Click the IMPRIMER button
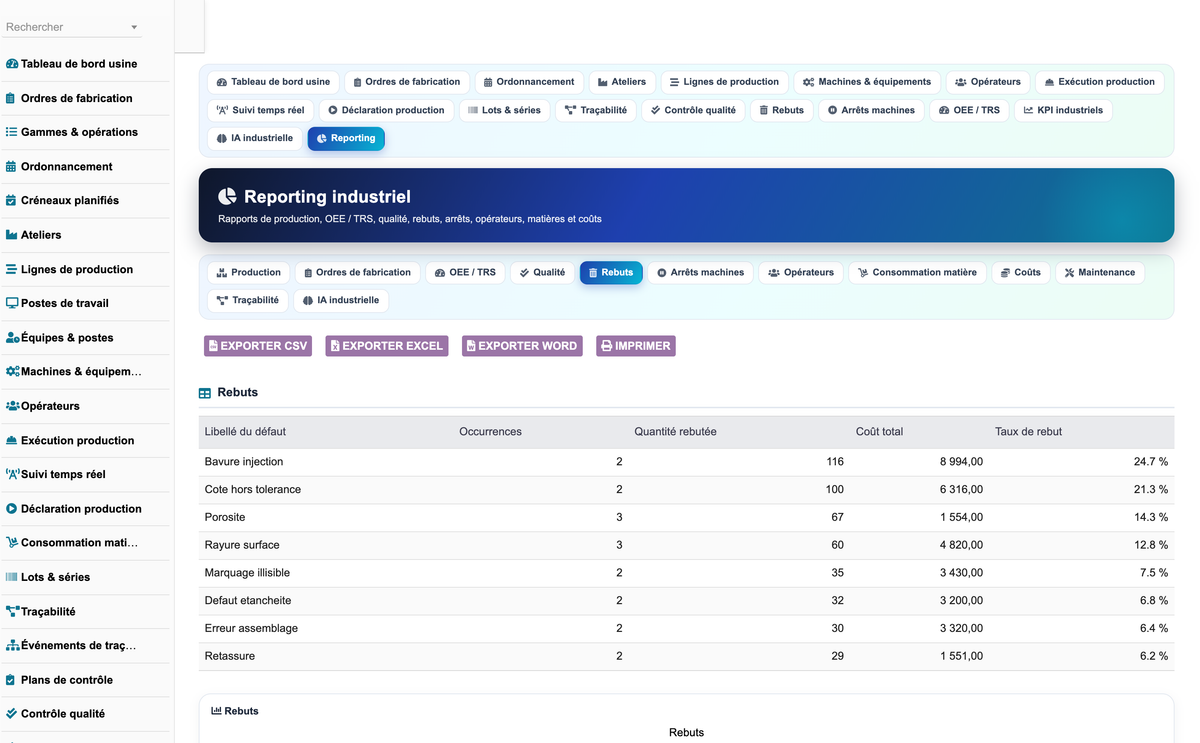The width and height of the screenshot is (1200, 743). pyautogui.click(x=636, y=346)
